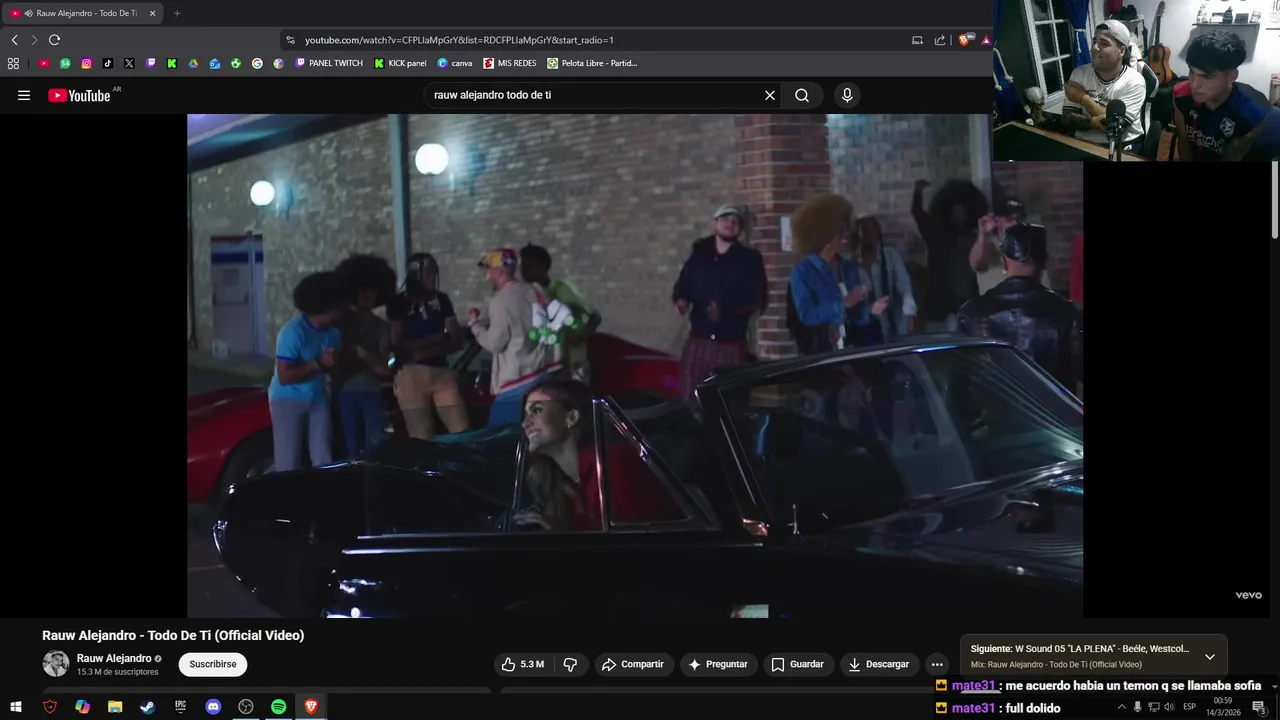1280x720 pixels.
Task: Open Pelota Libre bookmark
Action: (x=592, y=63)
